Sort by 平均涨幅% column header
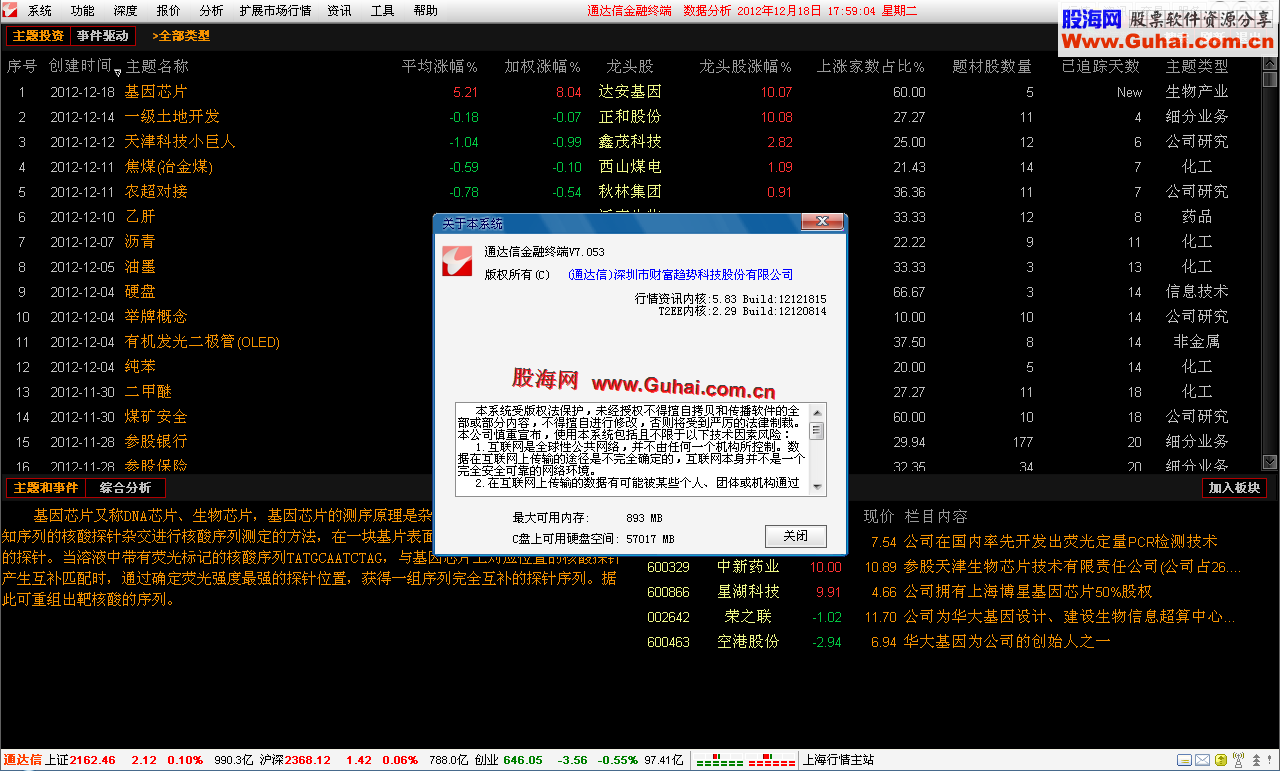The width and height of the screenshot is (1280, 771). tap(439, 67)
